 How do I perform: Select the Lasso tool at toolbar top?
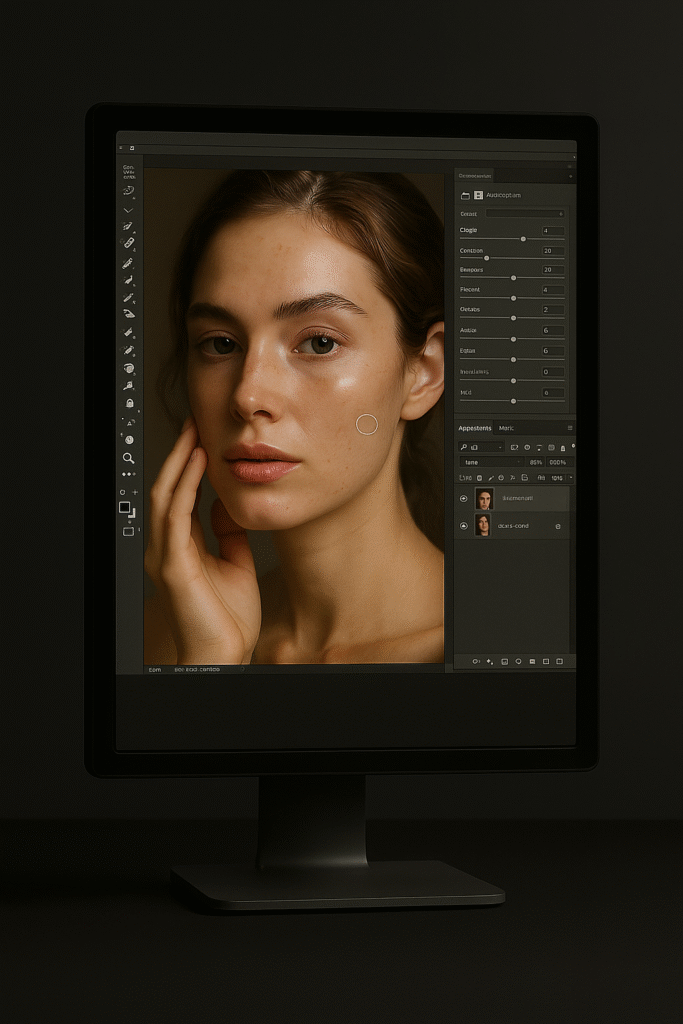click(128, 190)
